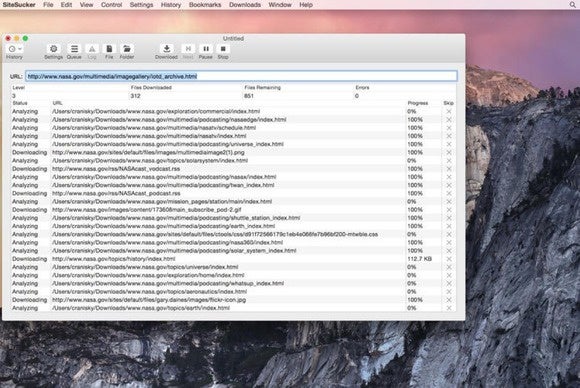Open the Control menu
The image size is (580, 388).
(x=111, y=5)
